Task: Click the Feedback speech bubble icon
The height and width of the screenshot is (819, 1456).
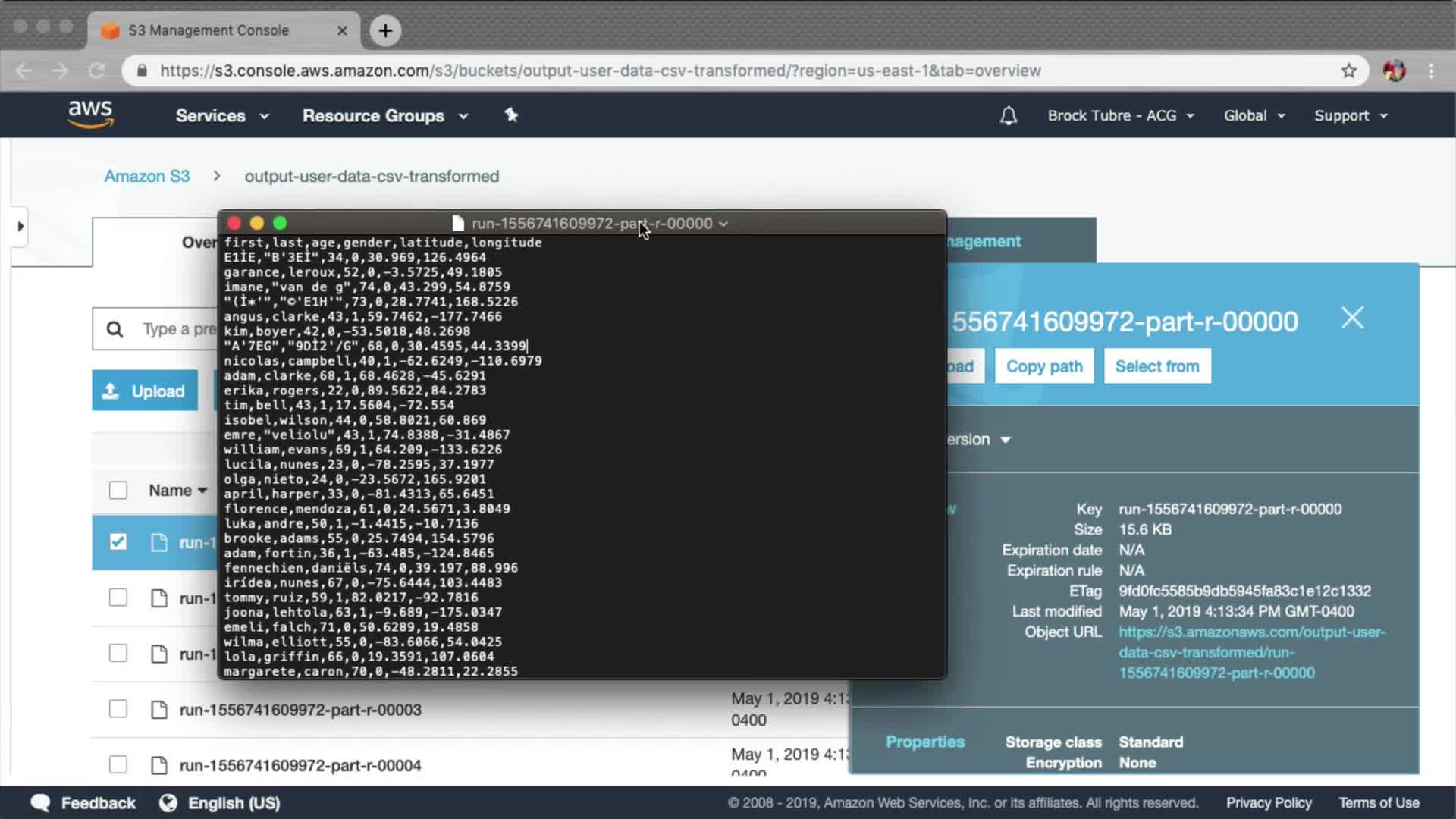Action: point(40,802)
